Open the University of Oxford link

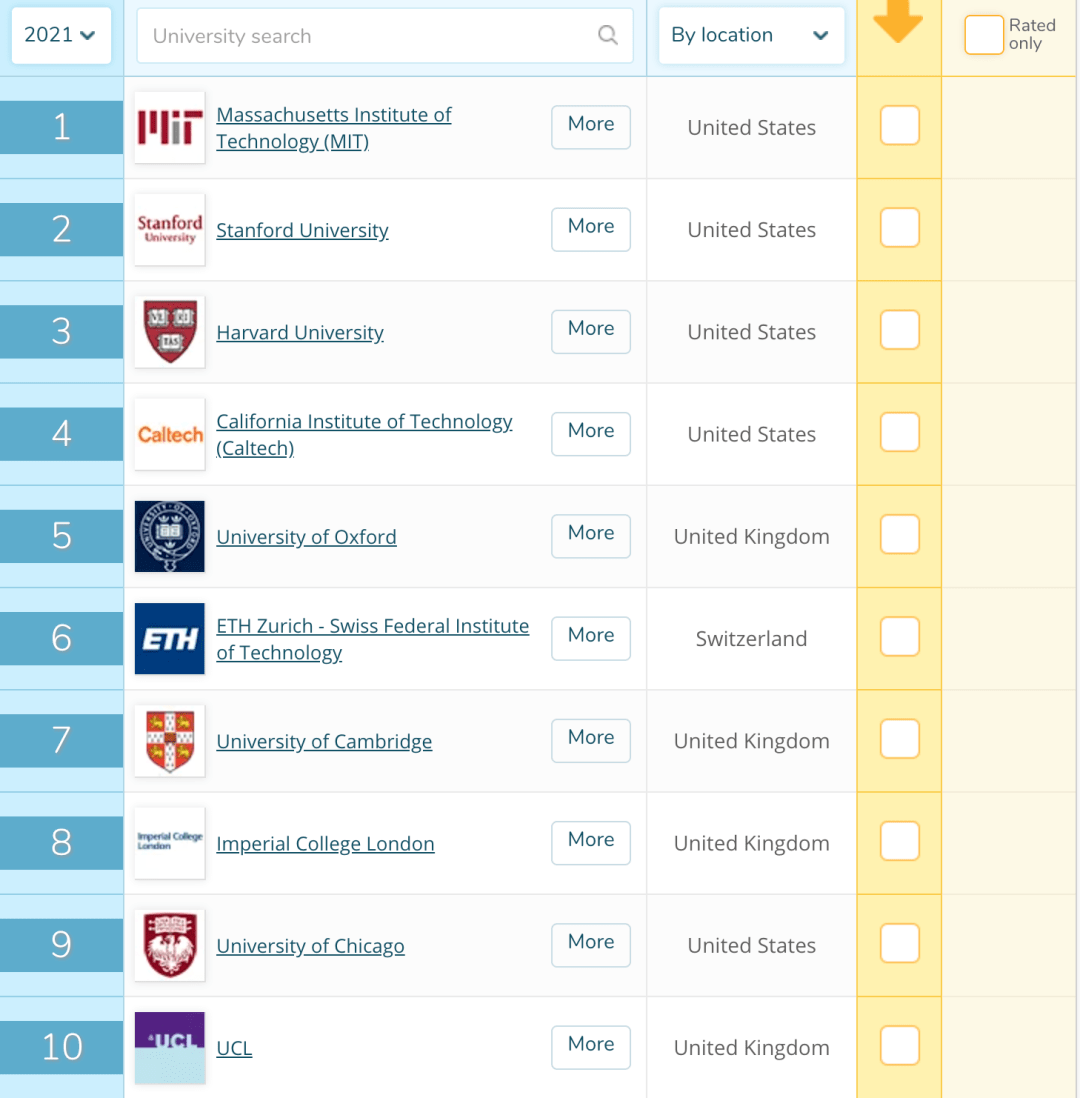(x=306, y=536)
